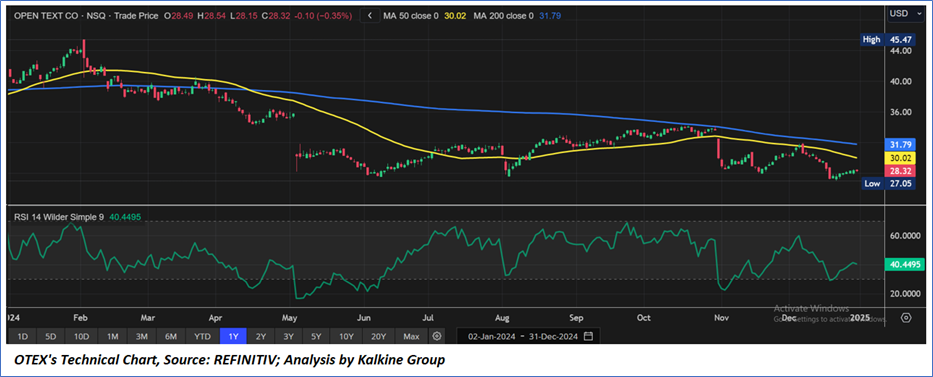Select the YTD time range

pos(202,337)
